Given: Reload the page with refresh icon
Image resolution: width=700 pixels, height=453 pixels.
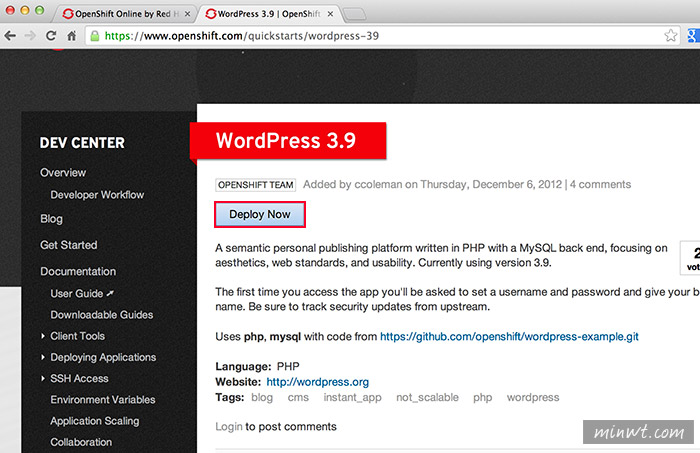Looking at the screenshot, I should pyautogui.click(x=51, y=36).
